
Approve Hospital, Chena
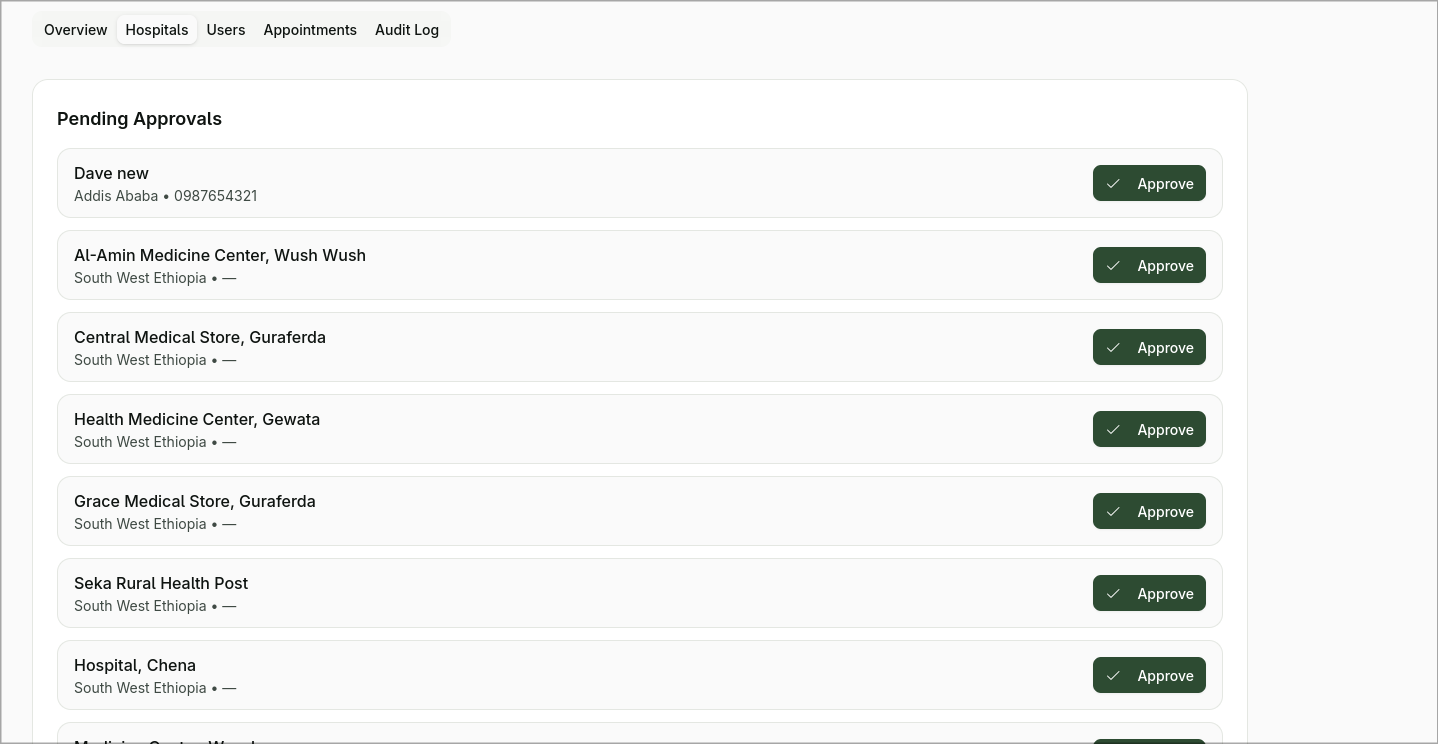click(x=1149, y=676)
